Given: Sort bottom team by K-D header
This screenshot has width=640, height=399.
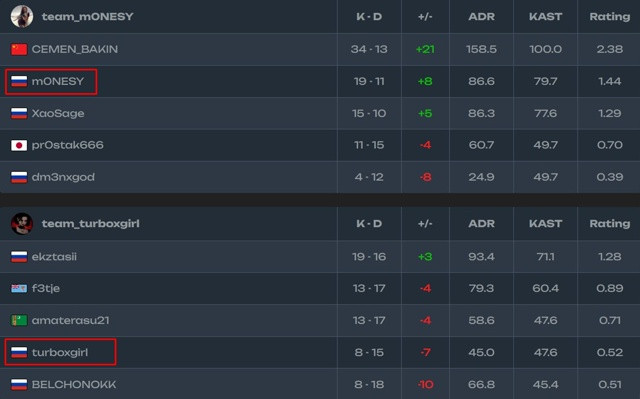Looking at the screenshot, I should pyautogui.click(x=369, y=224).
